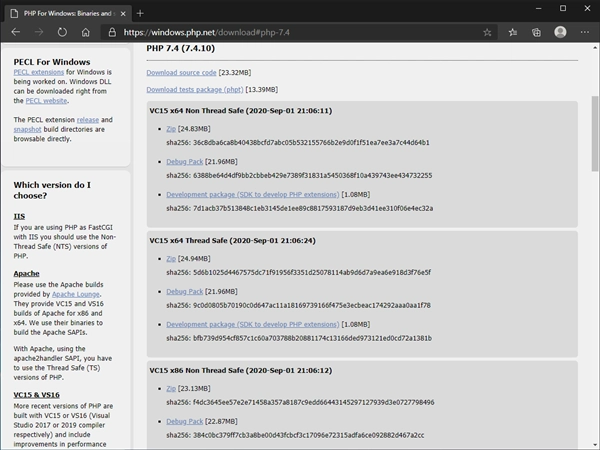Download VC15 x64 Thread Safe Zip

click(x=171, y=259)
